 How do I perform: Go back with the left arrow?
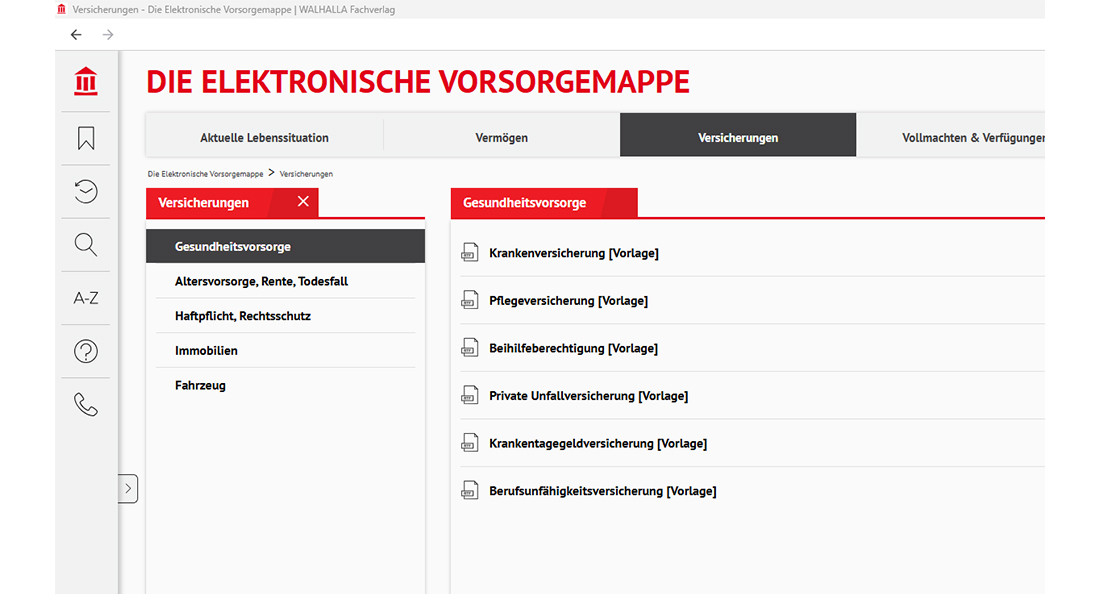(76, 34)
